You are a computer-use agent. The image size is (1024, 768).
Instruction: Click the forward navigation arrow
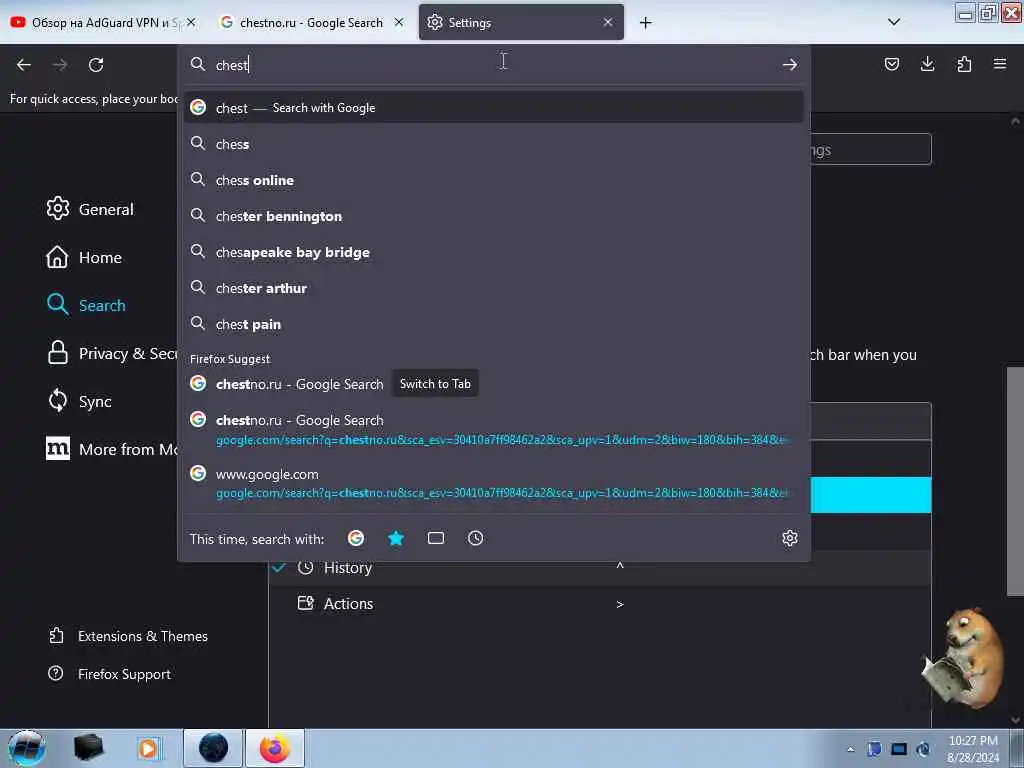point(59,65)
